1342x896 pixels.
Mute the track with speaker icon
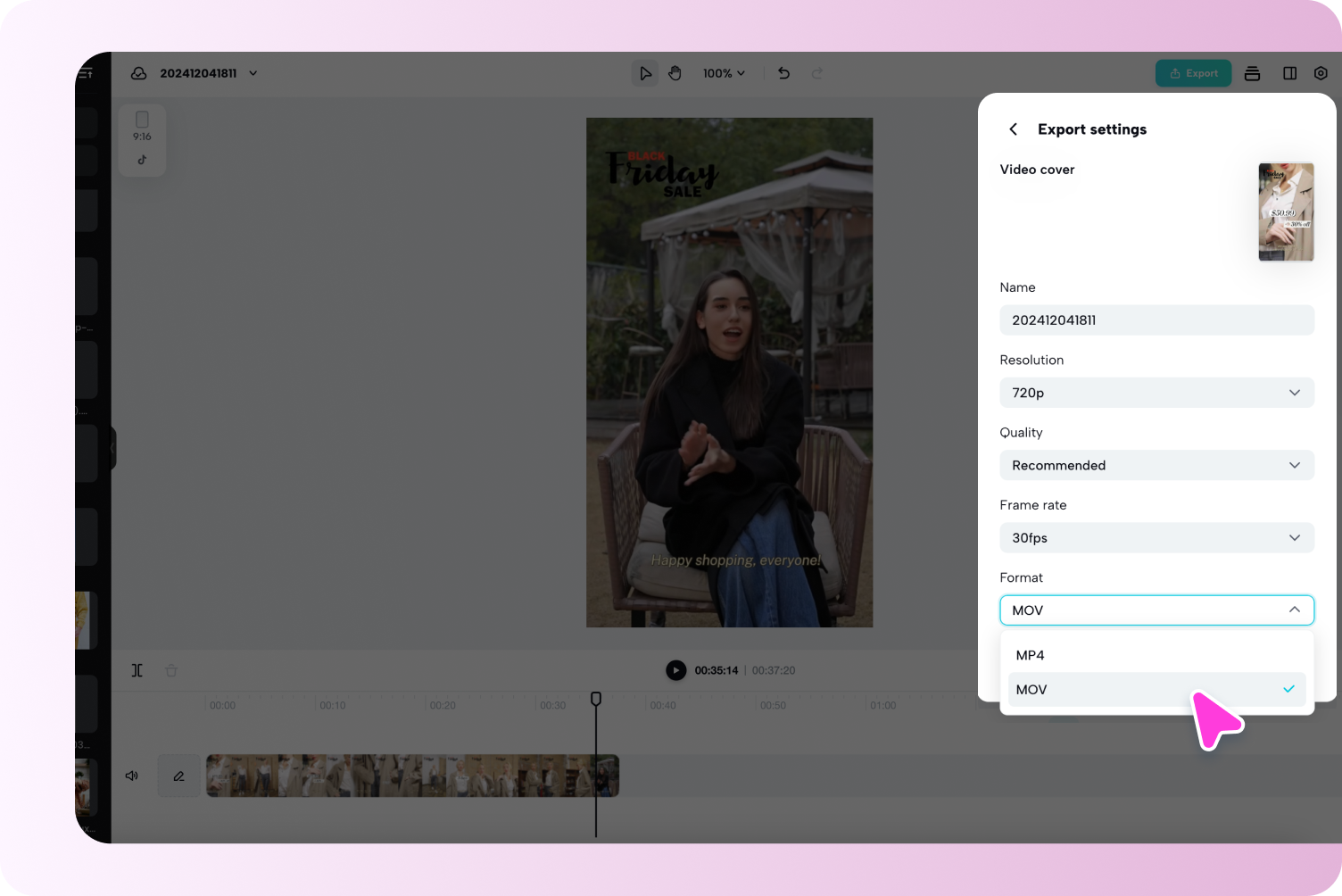pyautogui.click(x=132, y=776)
